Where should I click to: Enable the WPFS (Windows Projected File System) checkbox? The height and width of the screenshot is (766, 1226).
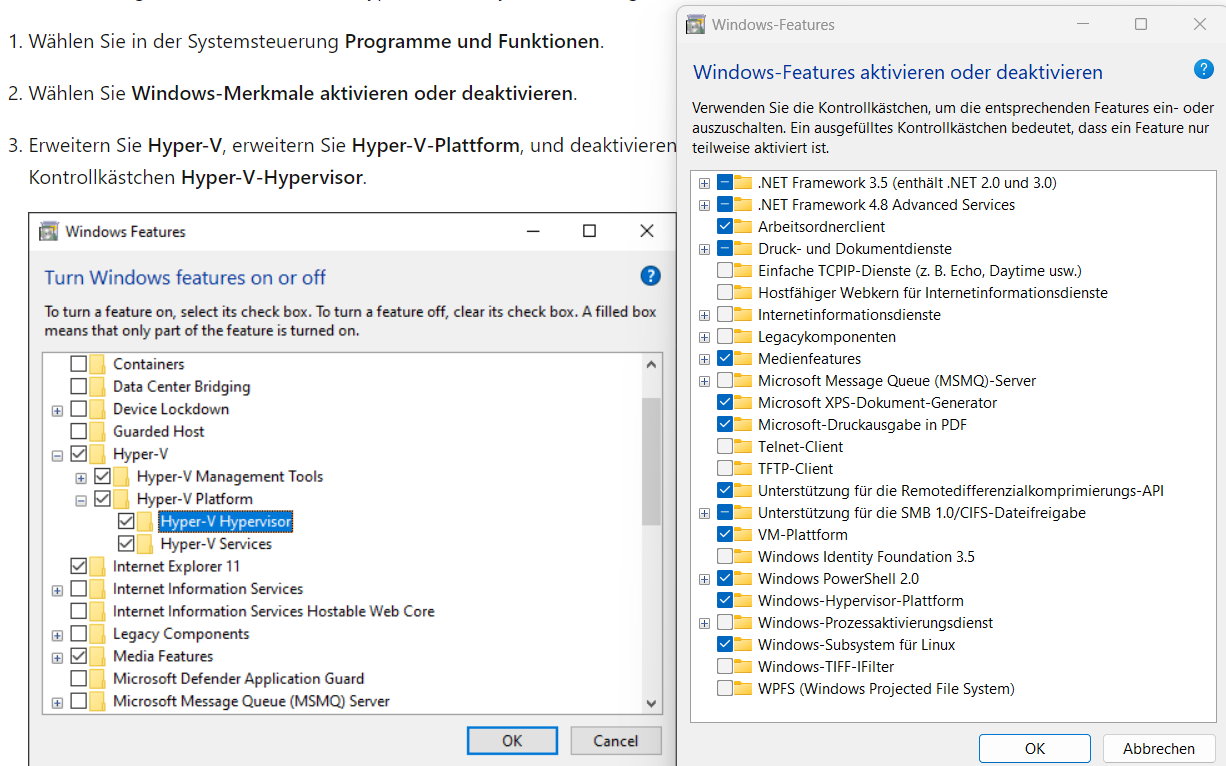tap(725, 688)
